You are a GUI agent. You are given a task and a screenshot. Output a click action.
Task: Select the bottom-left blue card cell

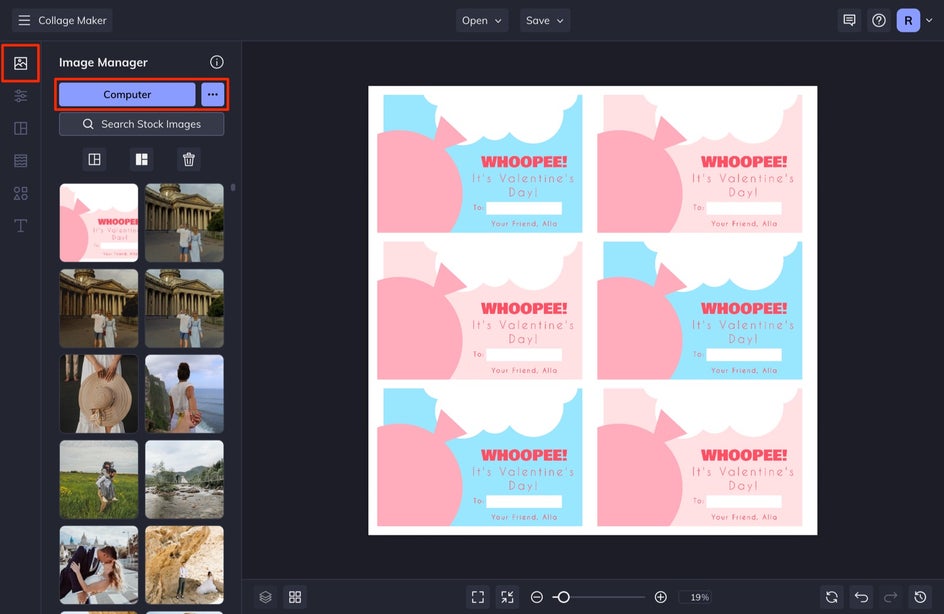click(x=480, y=457)
